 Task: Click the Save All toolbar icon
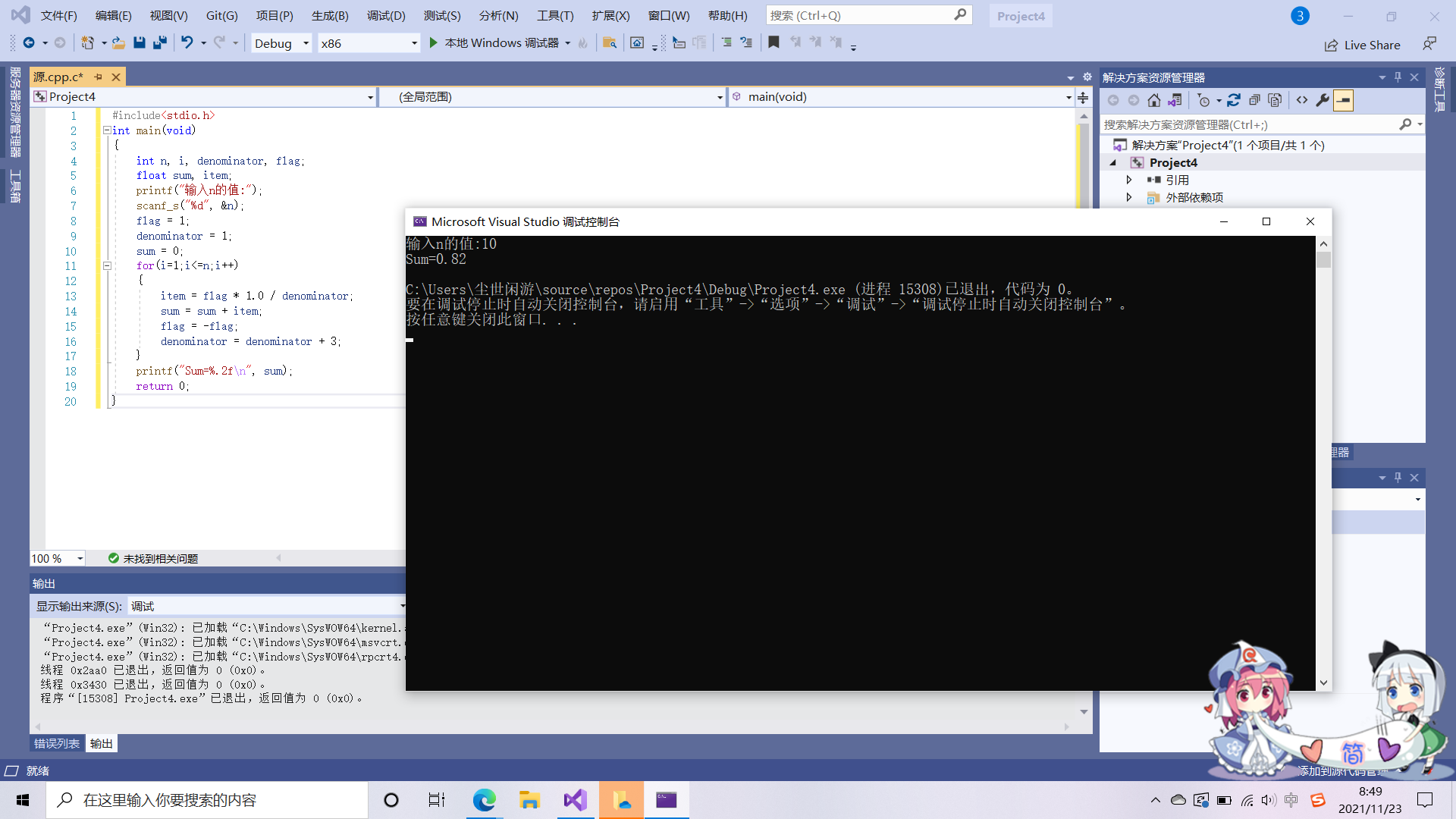coord(159,43)
